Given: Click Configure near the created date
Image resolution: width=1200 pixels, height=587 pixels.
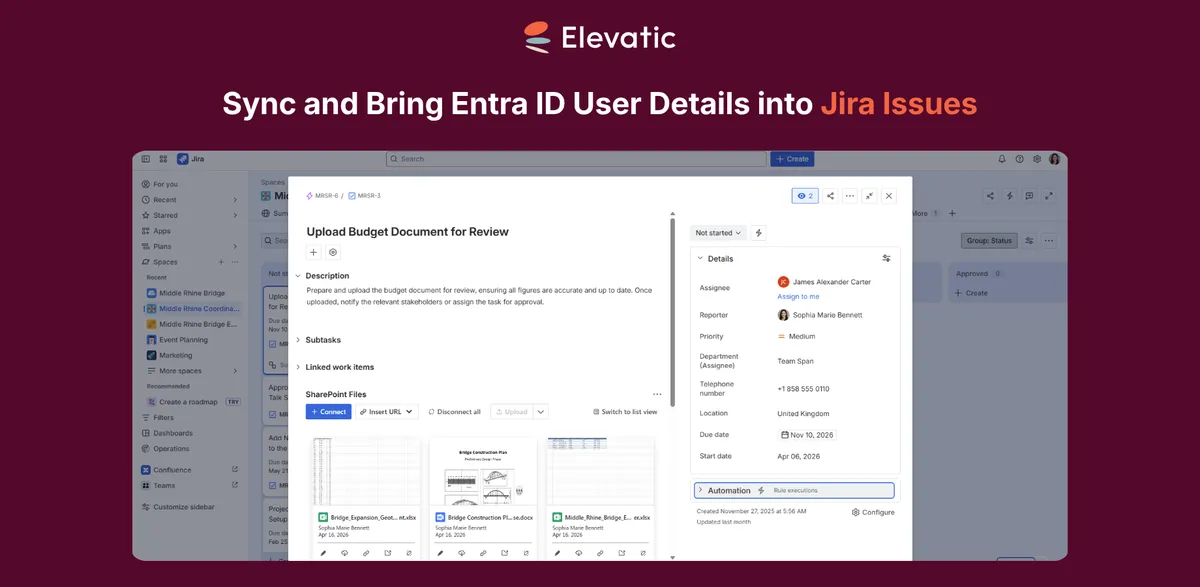Looking at the screenshot, I should 873,512.
